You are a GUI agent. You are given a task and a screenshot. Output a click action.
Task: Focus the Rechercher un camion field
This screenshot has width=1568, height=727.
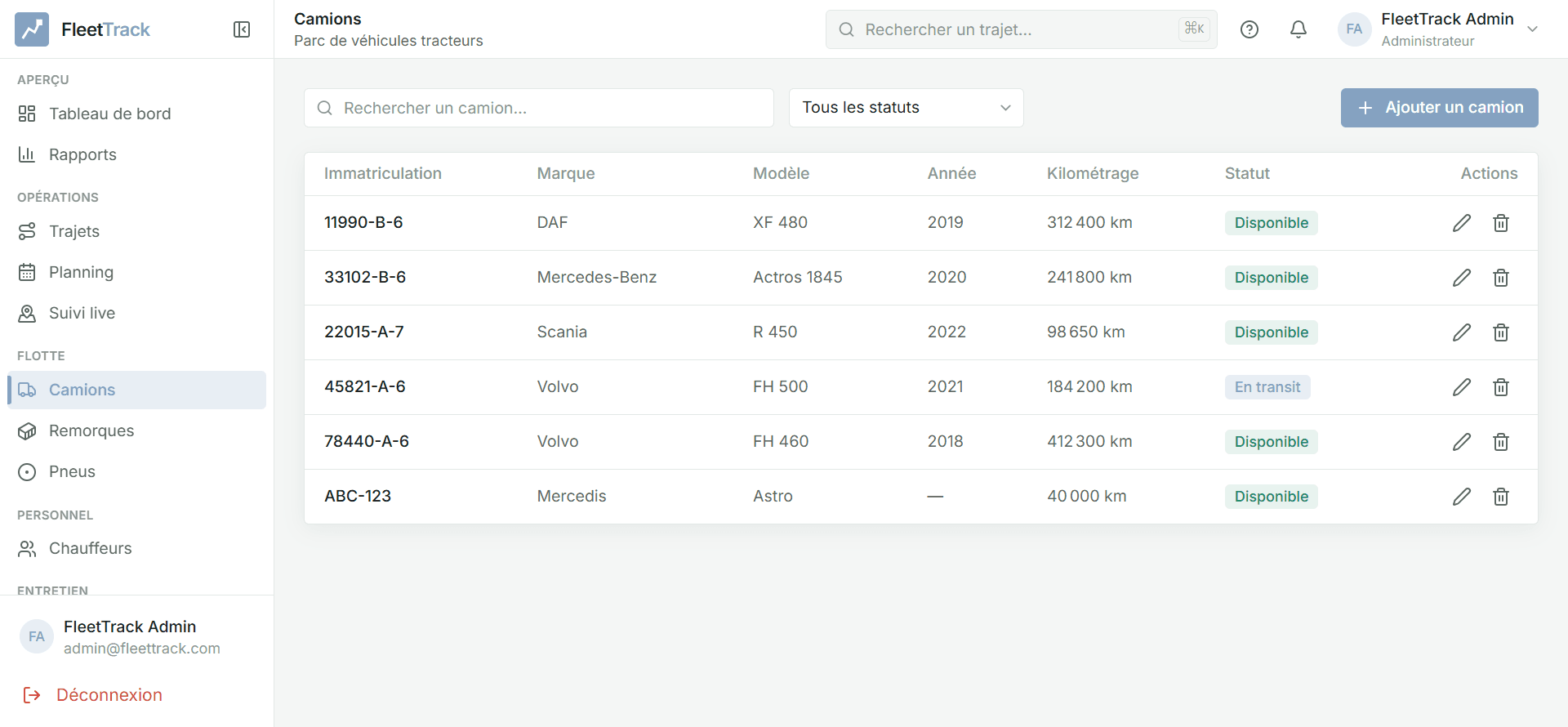point(539,108)
